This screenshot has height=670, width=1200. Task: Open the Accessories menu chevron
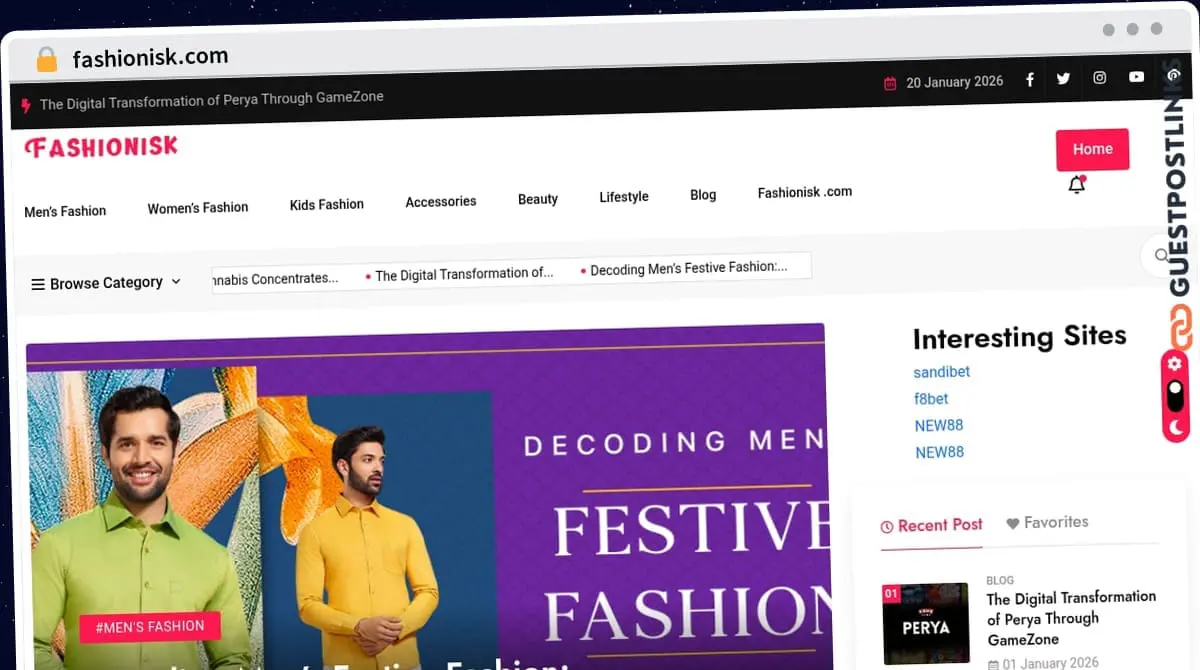tap(441, 202)
